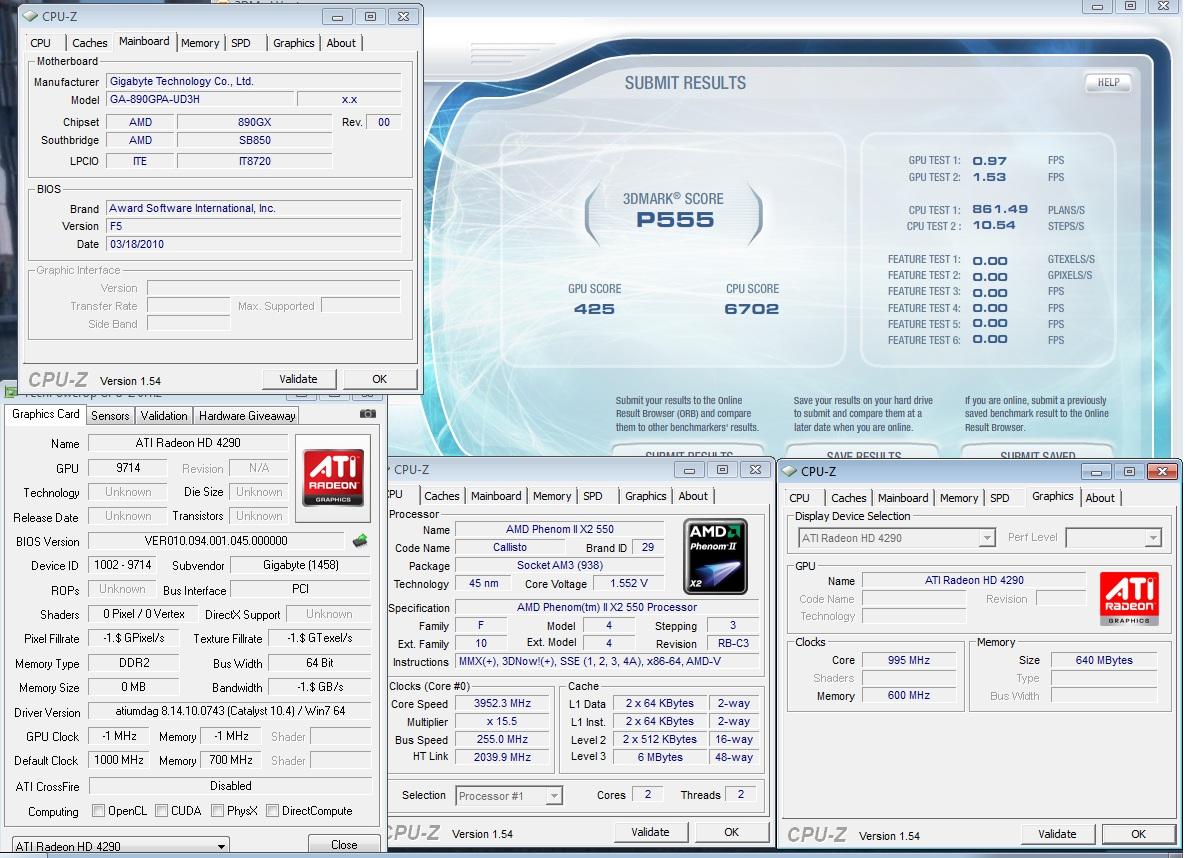Click the Core Speed value 3952.3 MHz
1185x858 pixels.
click(x=503, y=703)
